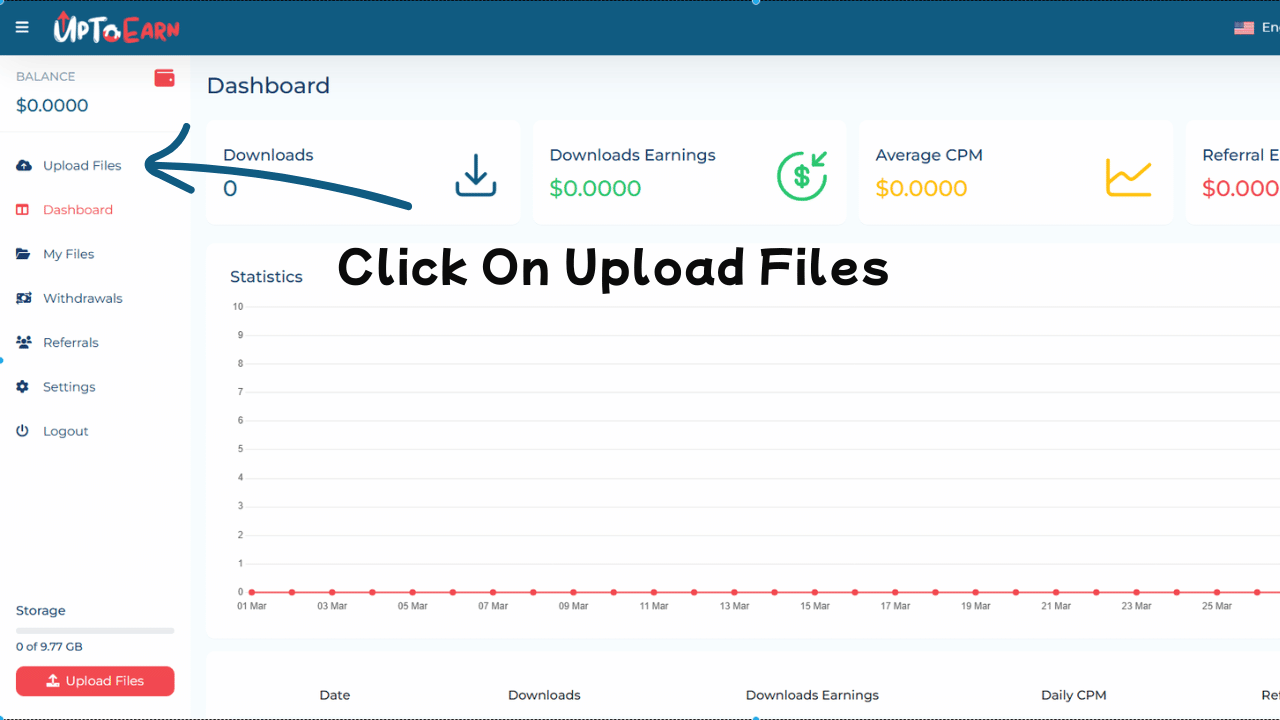This screenshot has width=1280, height=720.
Task: Open the Withdrawals page
Action: (82, 298)
